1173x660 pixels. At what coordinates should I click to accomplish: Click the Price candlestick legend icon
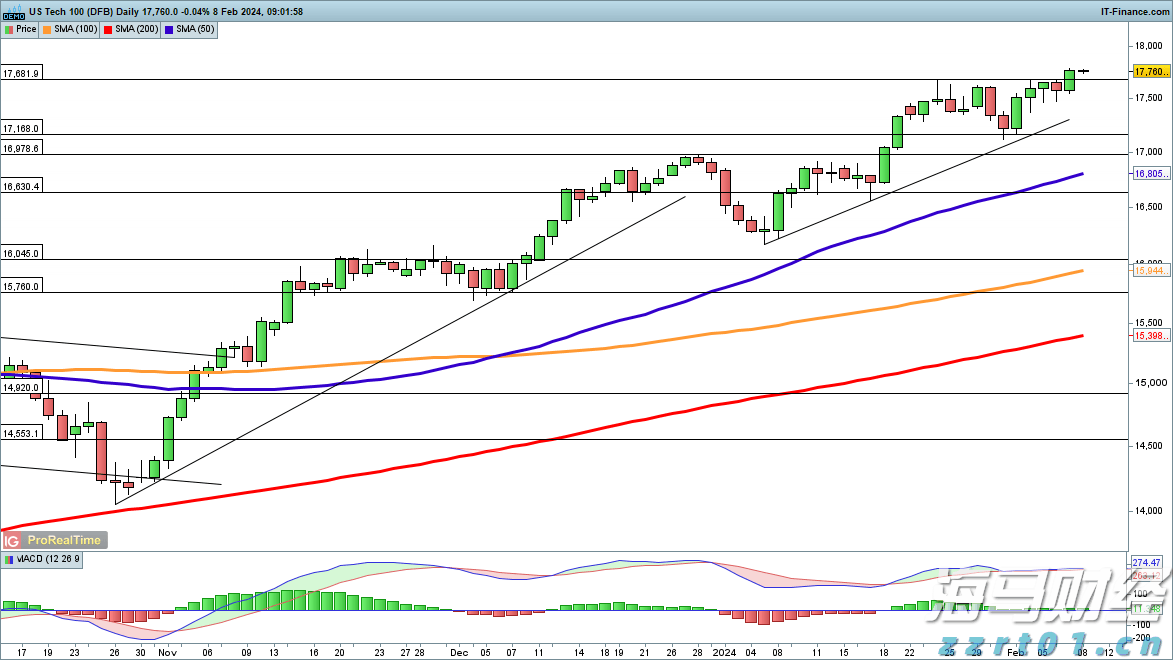[9, 29]
